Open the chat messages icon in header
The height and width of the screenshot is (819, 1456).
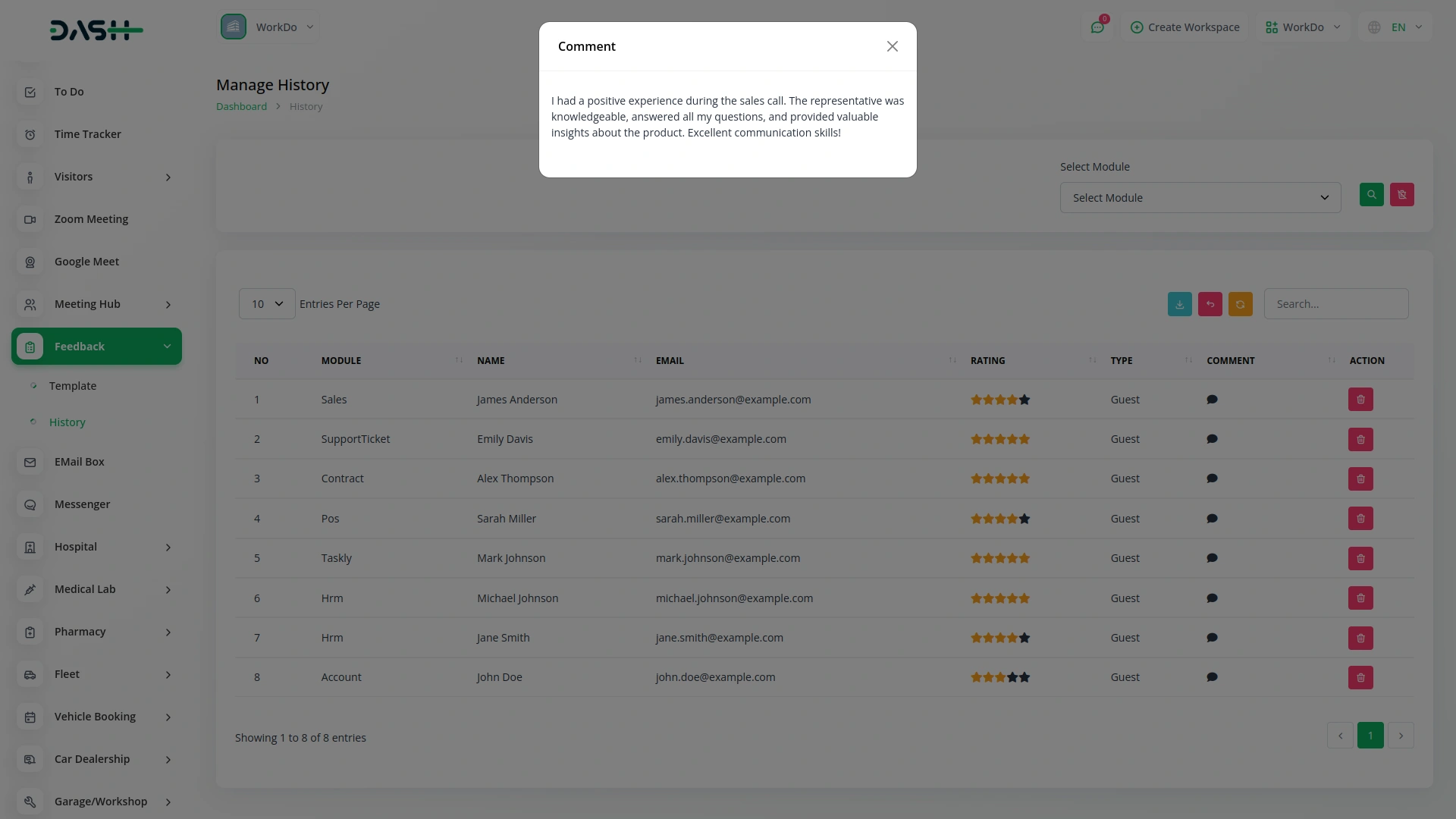(1097, 27)
